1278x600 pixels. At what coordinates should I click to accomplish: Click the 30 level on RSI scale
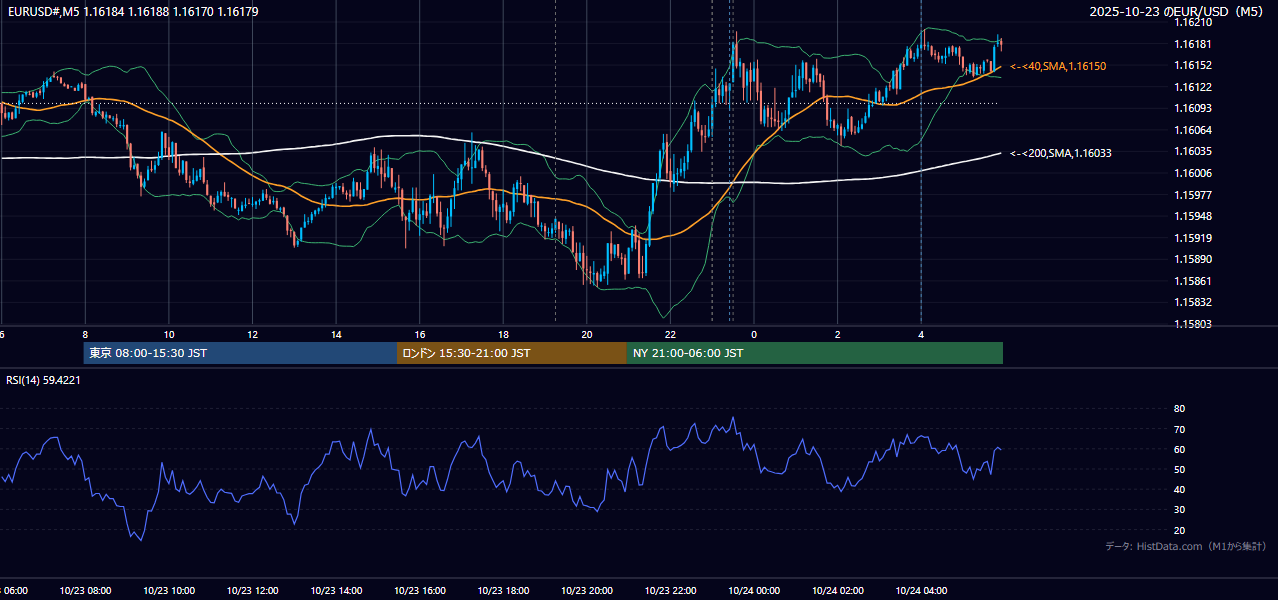(x=1179, y=510)
